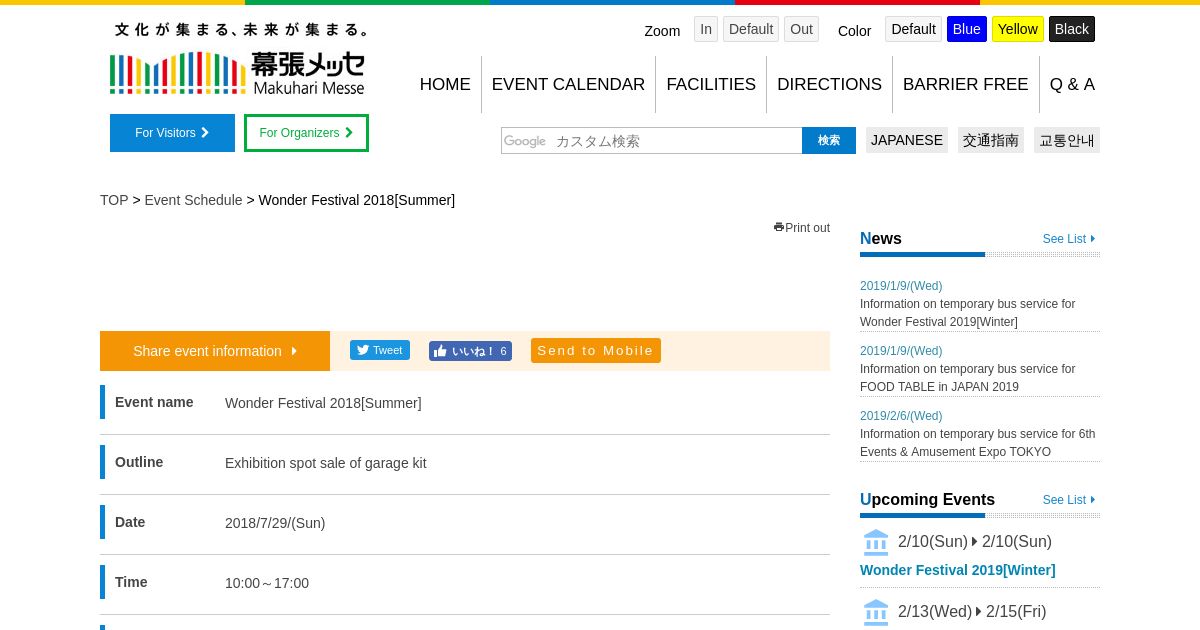Click the Twitter bird Tweet button

(380, 350)
